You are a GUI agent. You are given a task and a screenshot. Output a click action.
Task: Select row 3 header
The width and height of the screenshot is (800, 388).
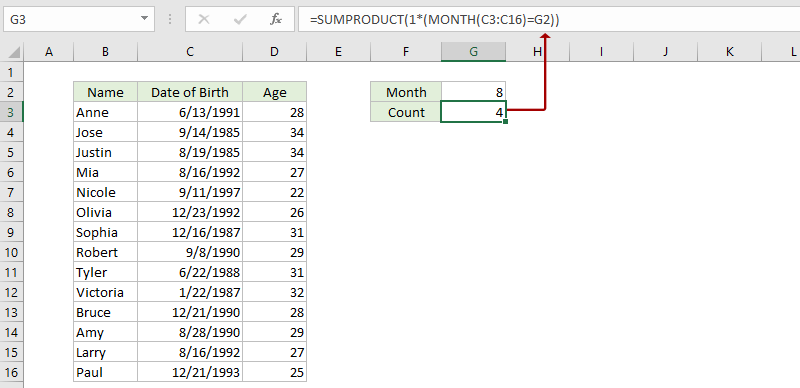pos(11,112)
